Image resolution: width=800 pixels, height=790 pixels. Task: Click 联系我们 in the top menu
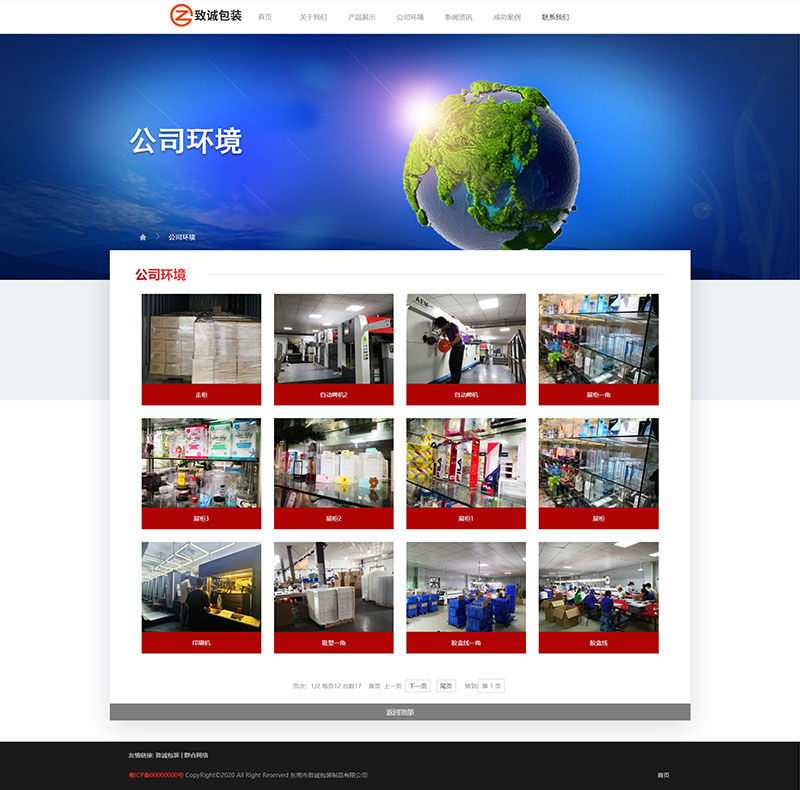[555, 17]
